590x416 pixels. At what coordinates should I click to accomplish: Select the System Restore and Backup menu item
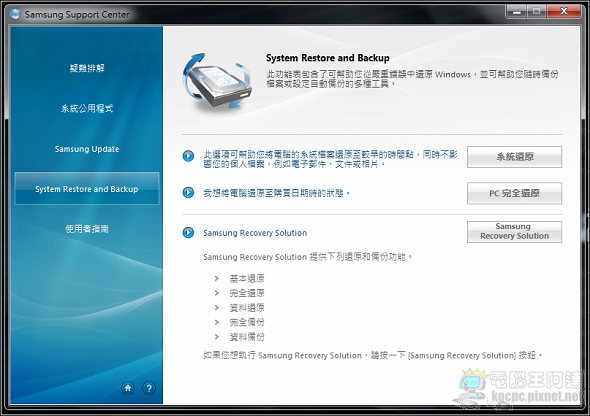click(x=87, y=188)
